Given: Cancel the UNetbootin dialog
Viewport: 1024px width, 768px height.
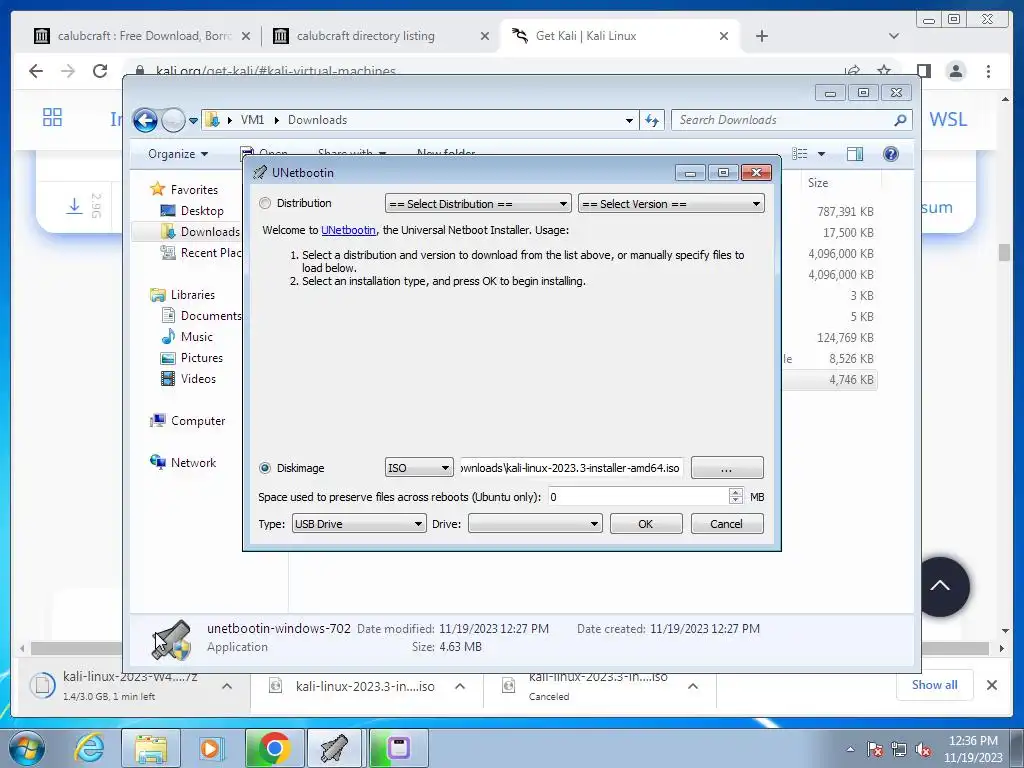Looking at the screenshot, I should click(x=727, y=524).
